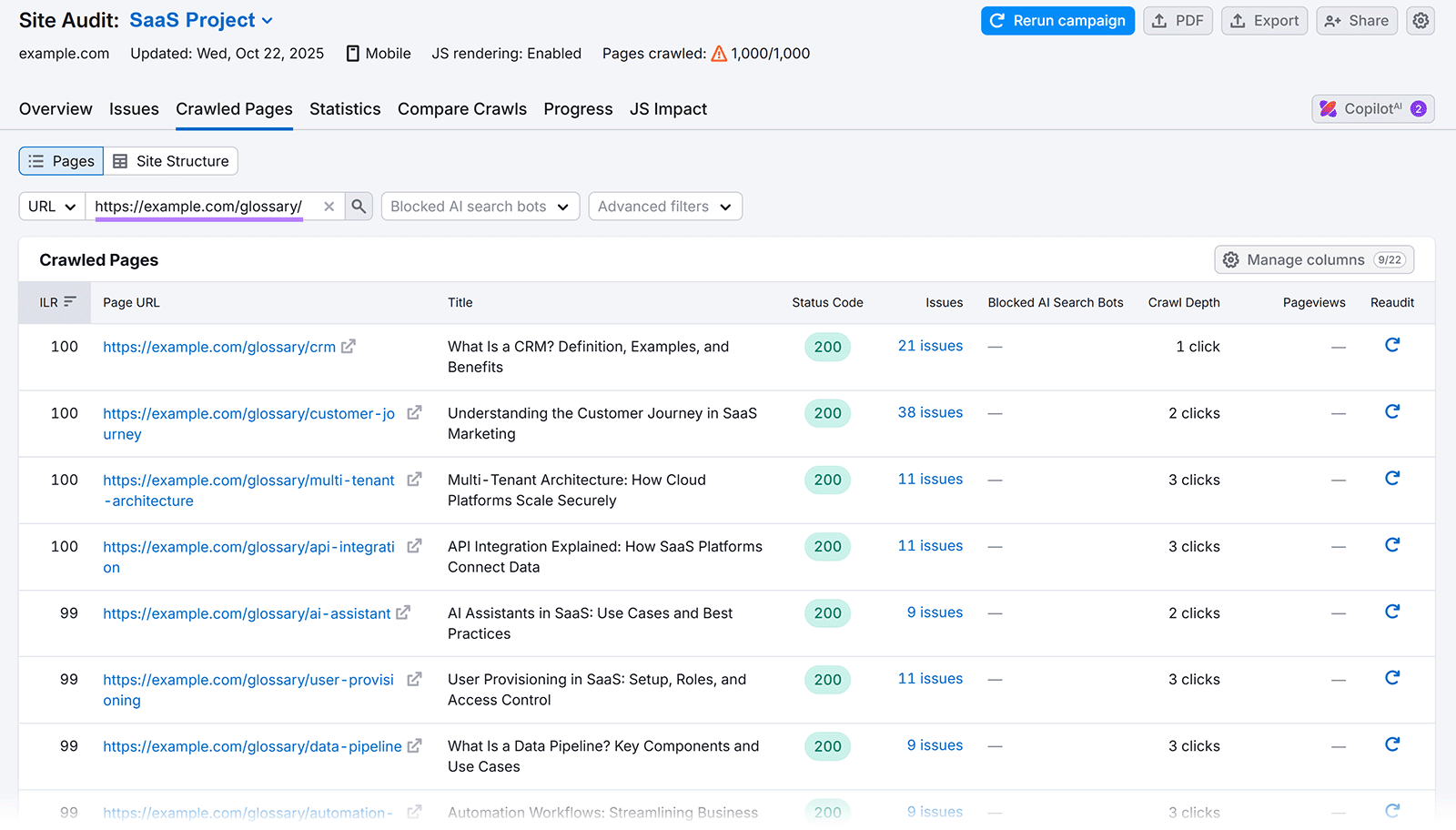This screenshot has width=1456, height=830.
Task: Open the Statistics tab
Action: tap(345, 109)
